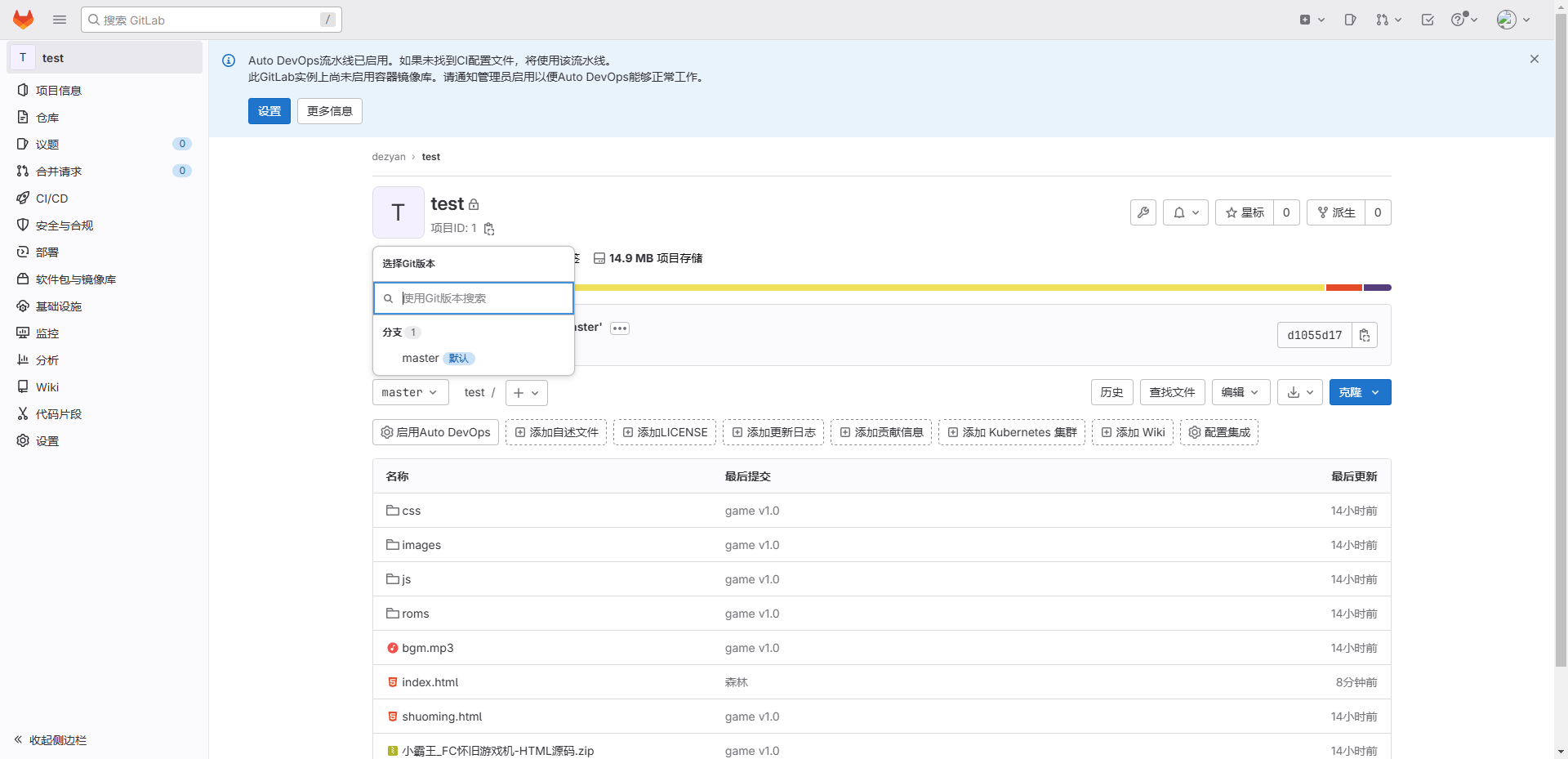Open the 克隆 clone dropdown

coord(1361,393)
